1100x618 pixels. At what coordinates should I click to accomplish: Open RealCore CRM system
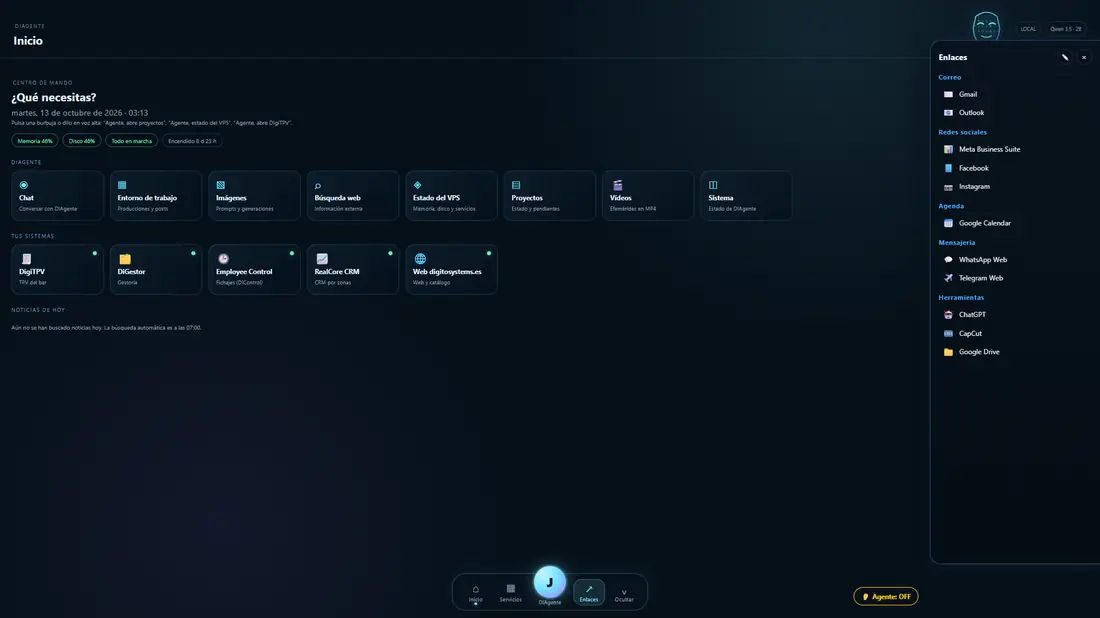pyautogui.click(x=353, y=269)
